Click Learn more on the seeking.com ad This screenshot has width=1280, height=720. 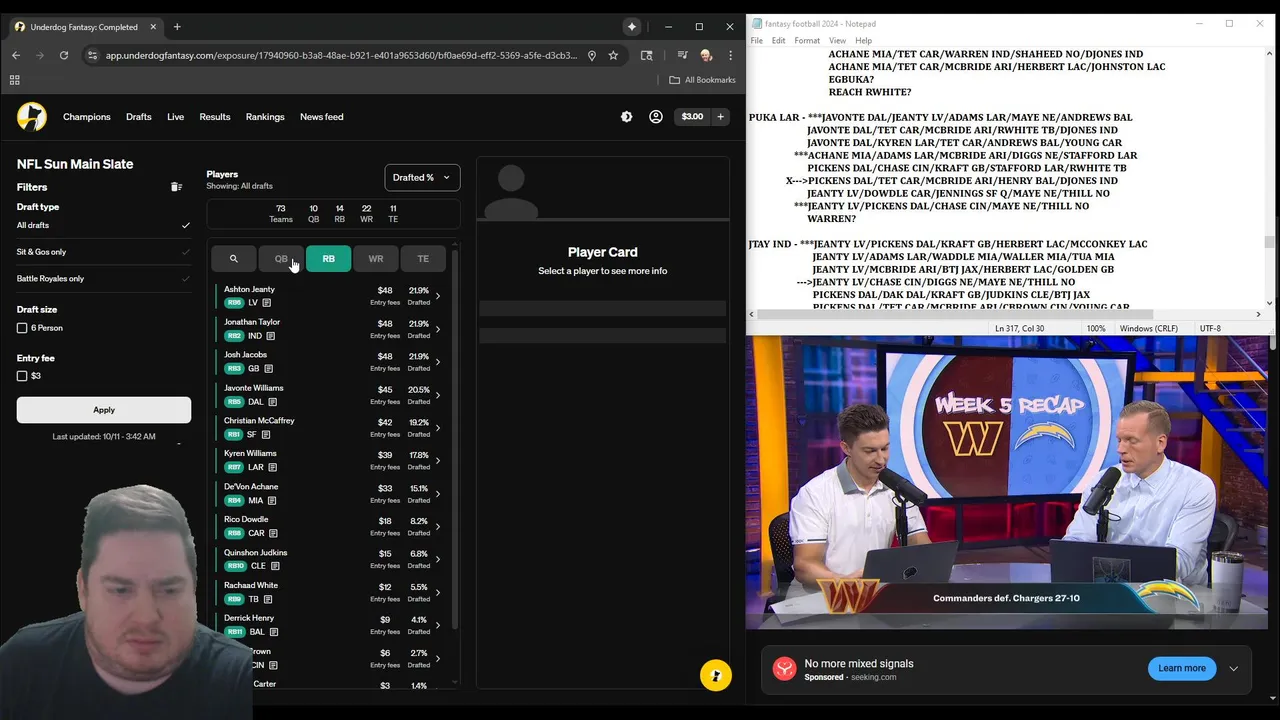[1182, 668]
